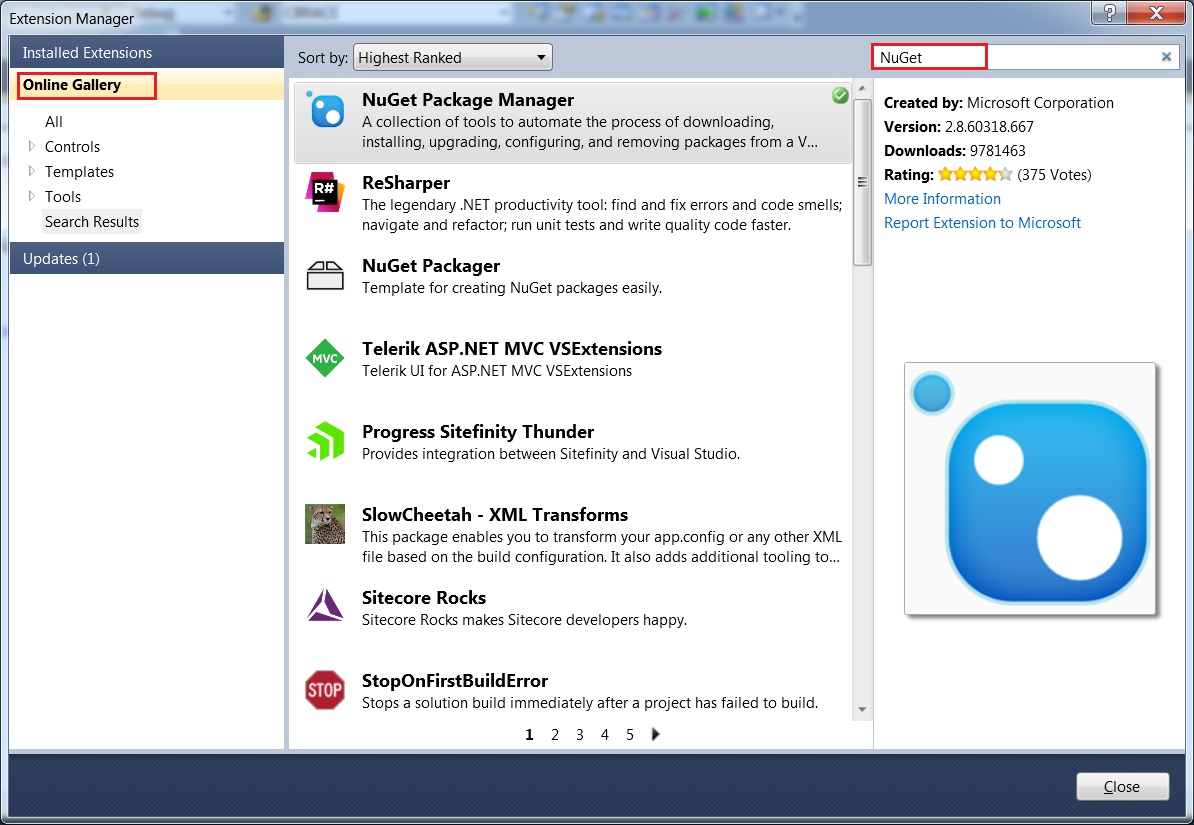The image size is (1194, 825).
Task: Click the results list scrollbar thumb
Action: pos(862,181)
